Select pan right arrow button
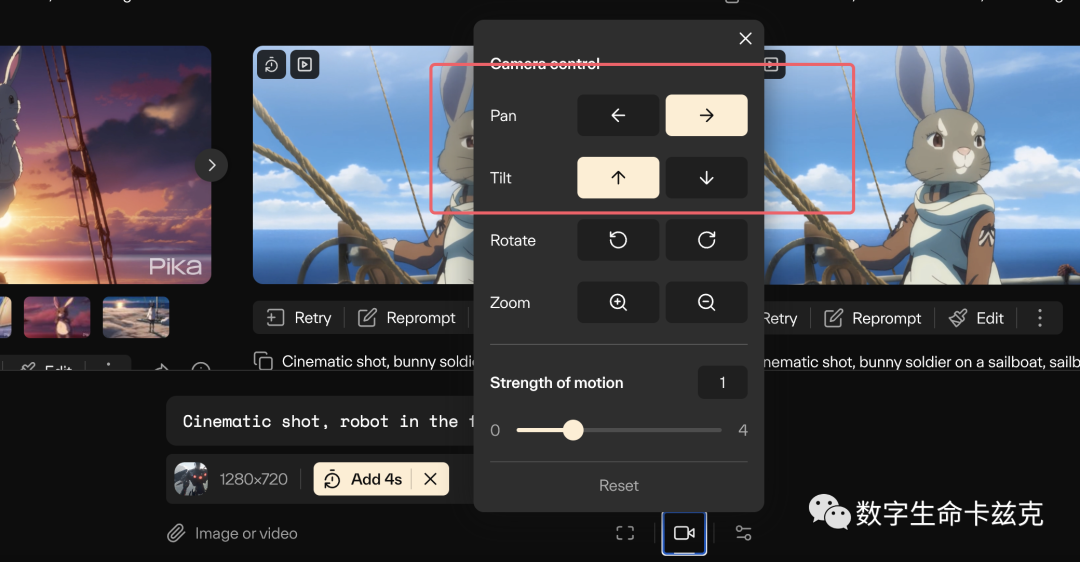This screenshot has height=562, width=1080. [x=706, y=115]
